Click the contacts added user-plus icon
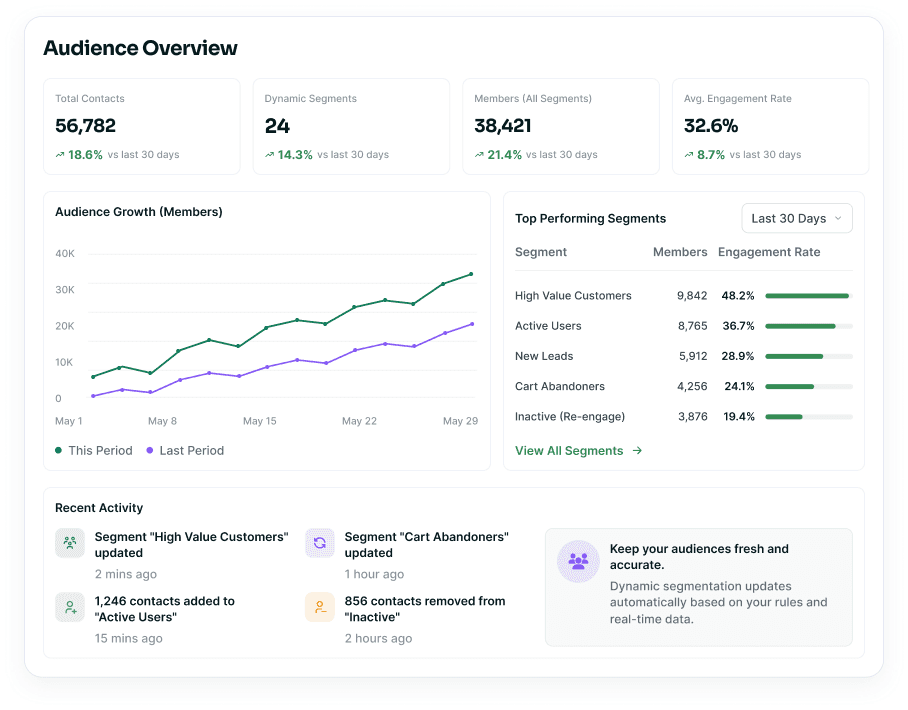The image size is (908, 710). coord(70,607)
